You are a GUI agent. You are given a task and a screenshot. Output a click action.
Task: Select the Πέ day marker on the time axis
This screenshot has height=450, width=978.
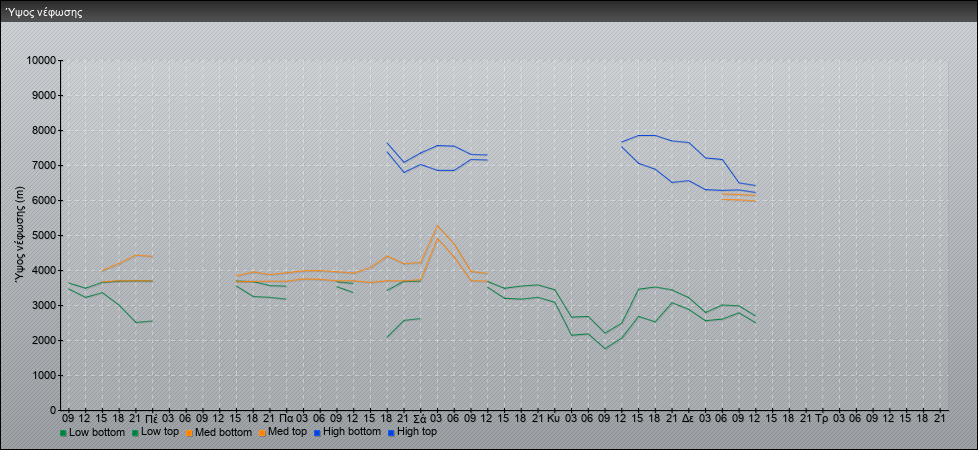(x=152, y=418)
